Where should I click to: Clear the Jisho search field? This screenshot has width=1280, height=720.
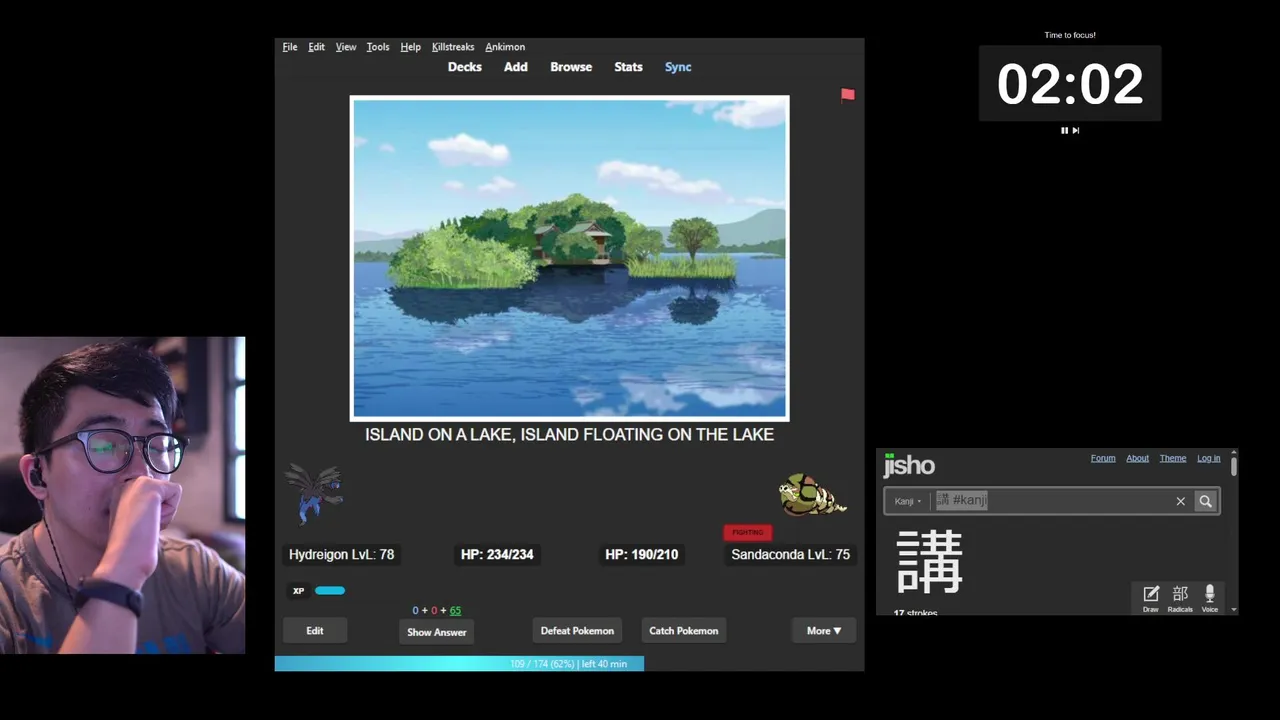click(x=1180, y=501)
